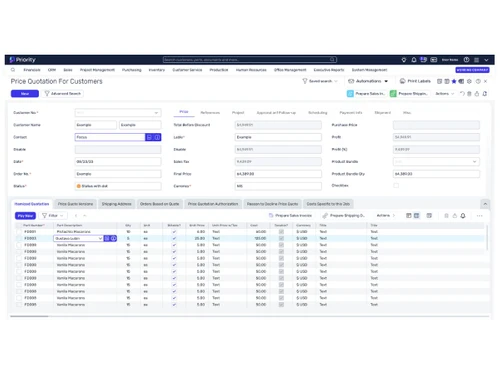Open the three-dots menu in sub-table toolbar
Viewport: 500px width, 375px height.
(480, 216)
